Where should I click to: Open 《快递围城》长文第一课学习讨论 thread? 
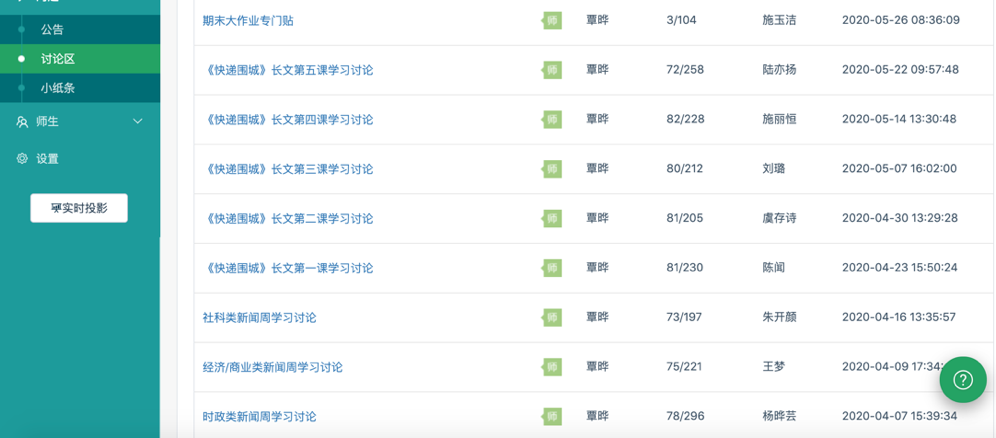288,268
